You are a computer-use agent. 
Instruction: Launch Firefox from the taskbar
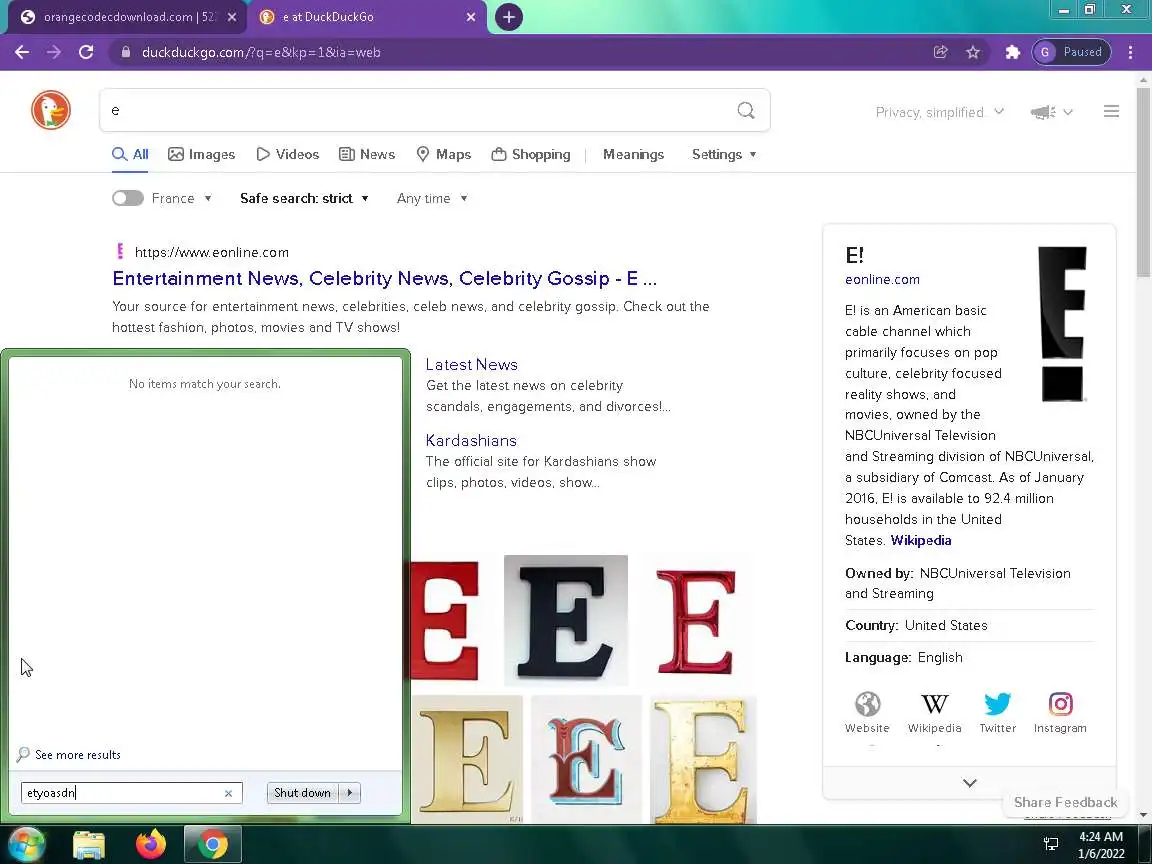click(x=151, y=844)
